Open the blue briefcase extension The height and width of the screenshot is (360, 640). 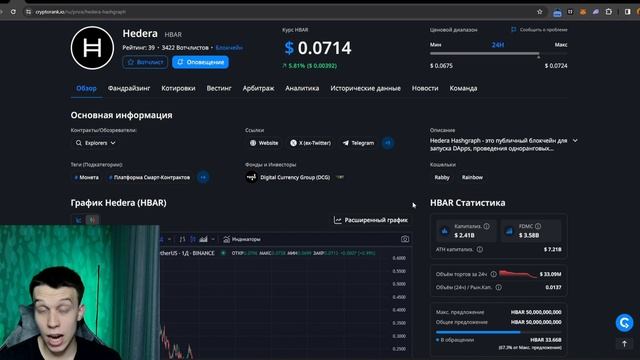[x=557, y=13]
